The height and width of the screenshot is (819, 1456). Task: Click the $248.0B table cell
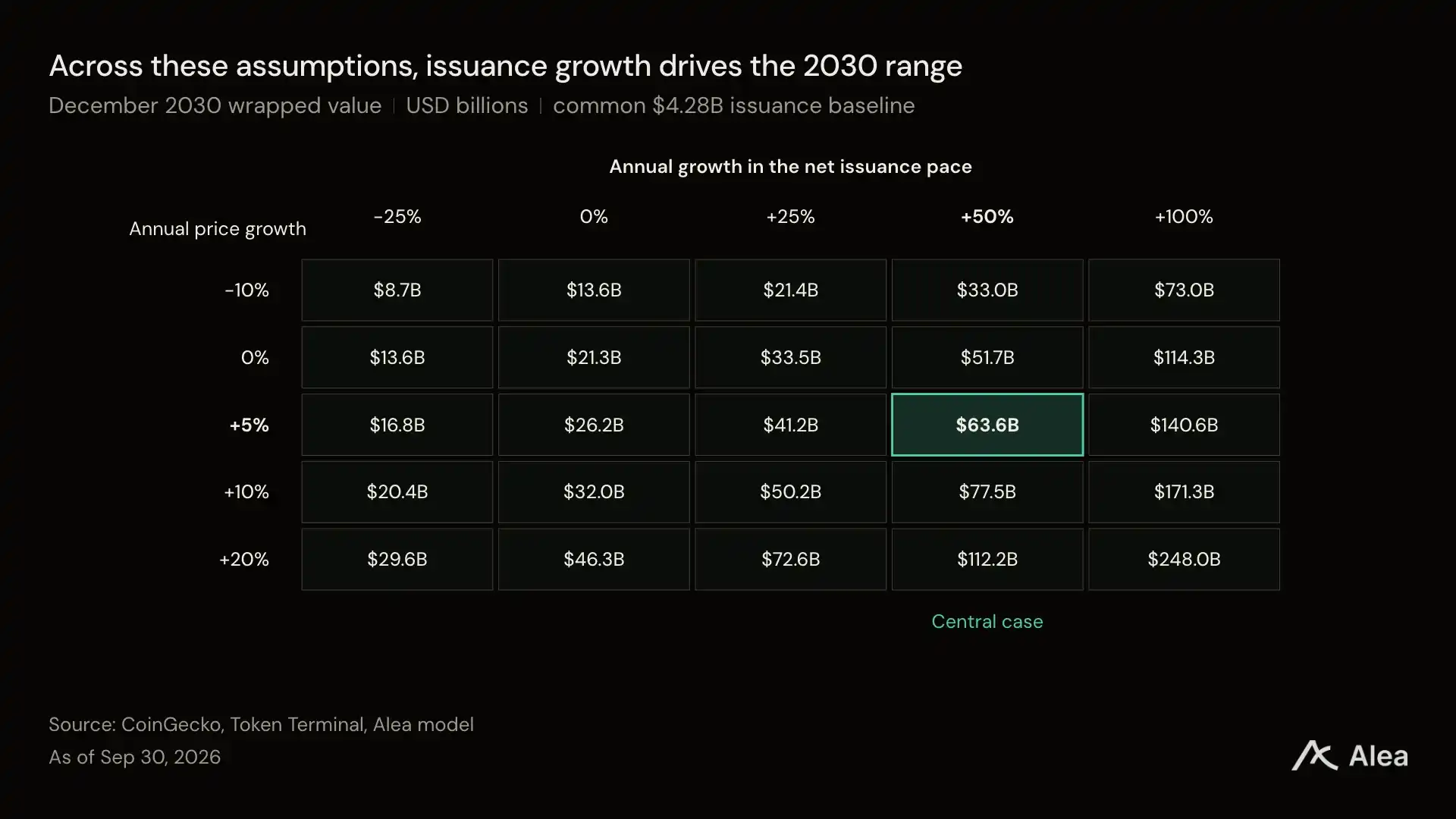(1184, 559)
